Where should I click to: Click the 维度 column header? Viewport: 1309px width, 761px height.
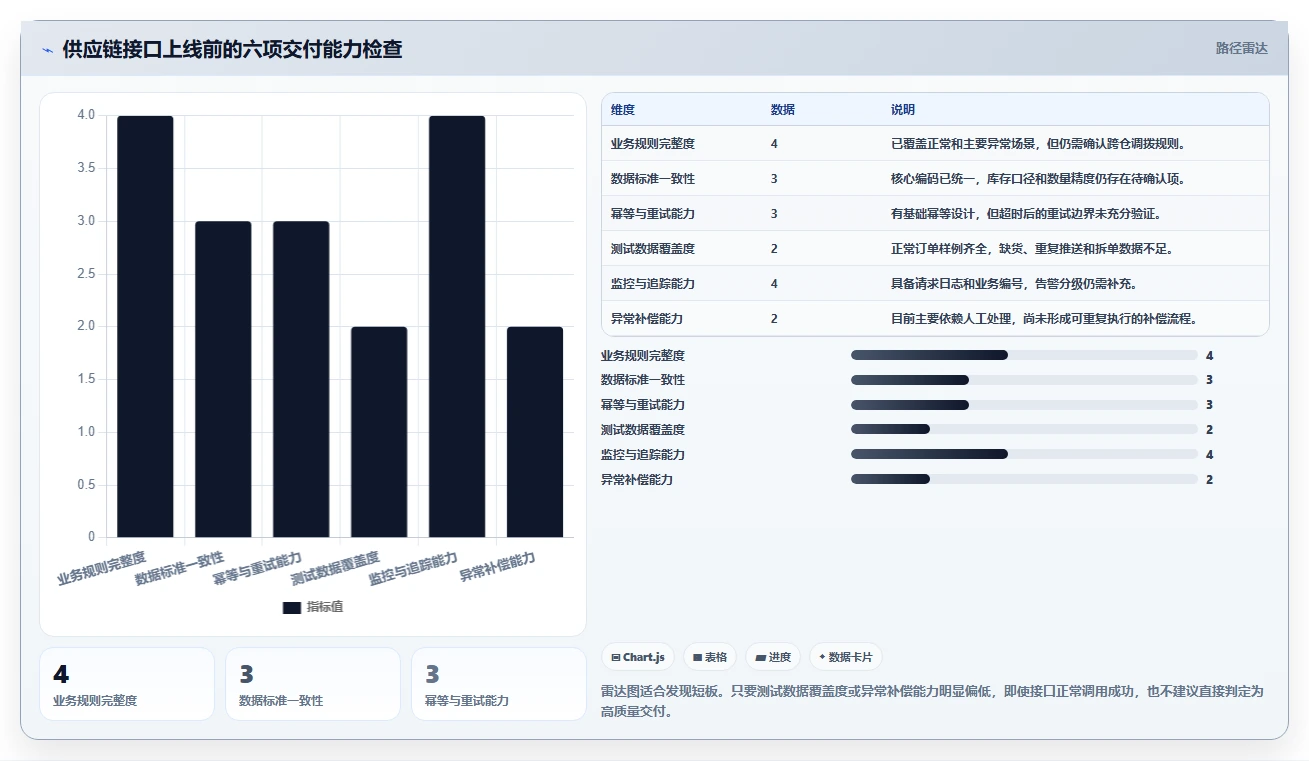click(x=623, y=110)
